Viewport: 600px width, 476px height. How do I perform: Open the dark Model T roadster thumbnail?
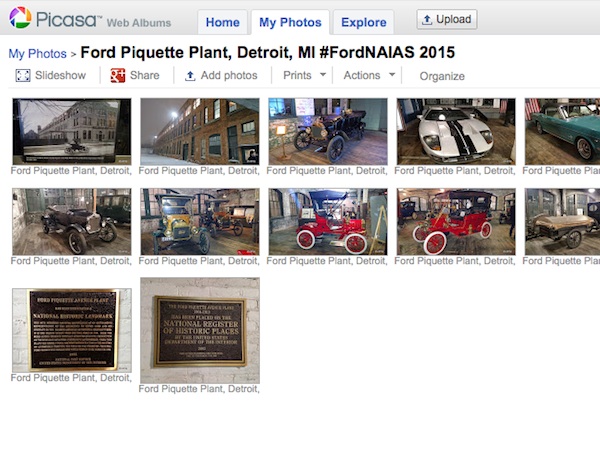72,222
